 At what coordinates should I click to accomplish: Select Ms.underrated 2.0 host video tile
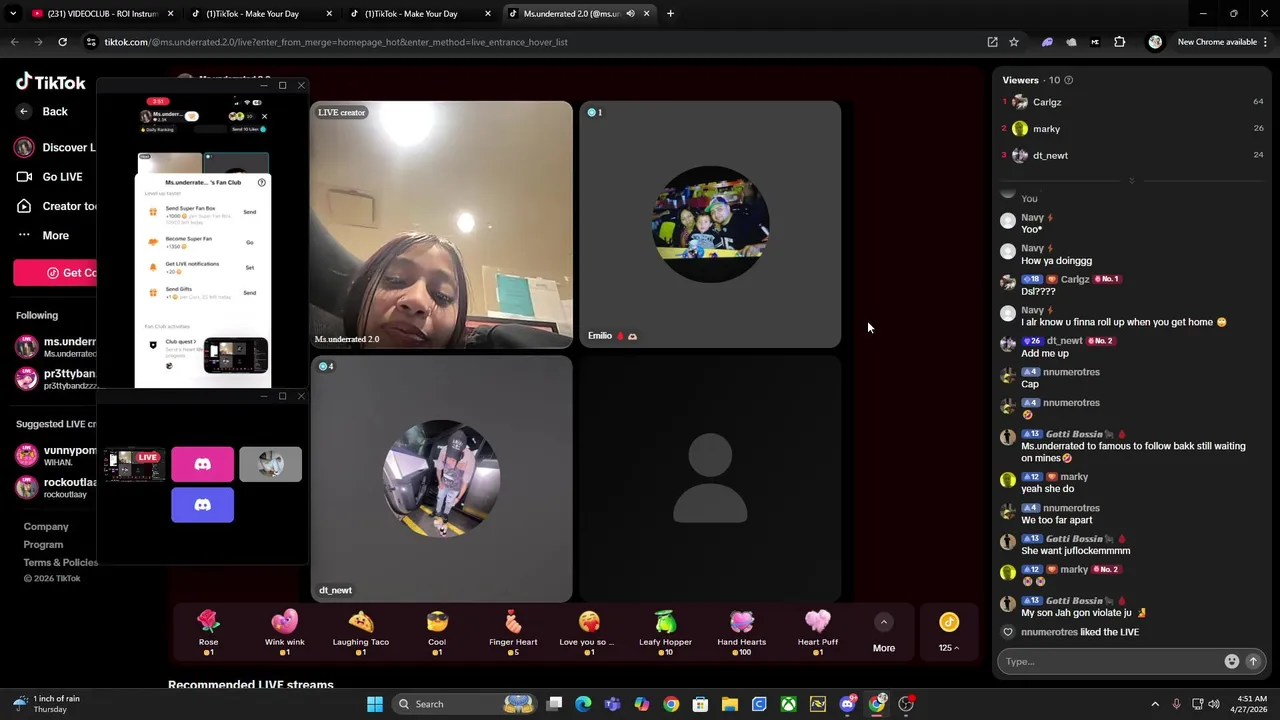441,224
